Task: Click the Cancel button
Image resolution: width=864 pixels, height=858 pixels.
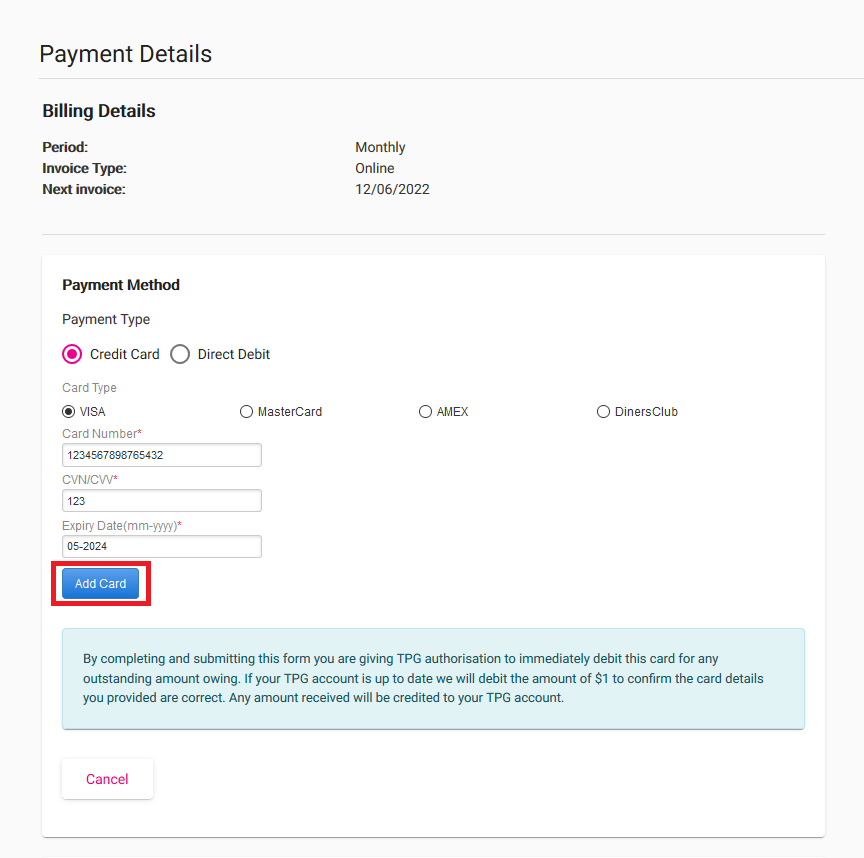Action: pos(107,779)
